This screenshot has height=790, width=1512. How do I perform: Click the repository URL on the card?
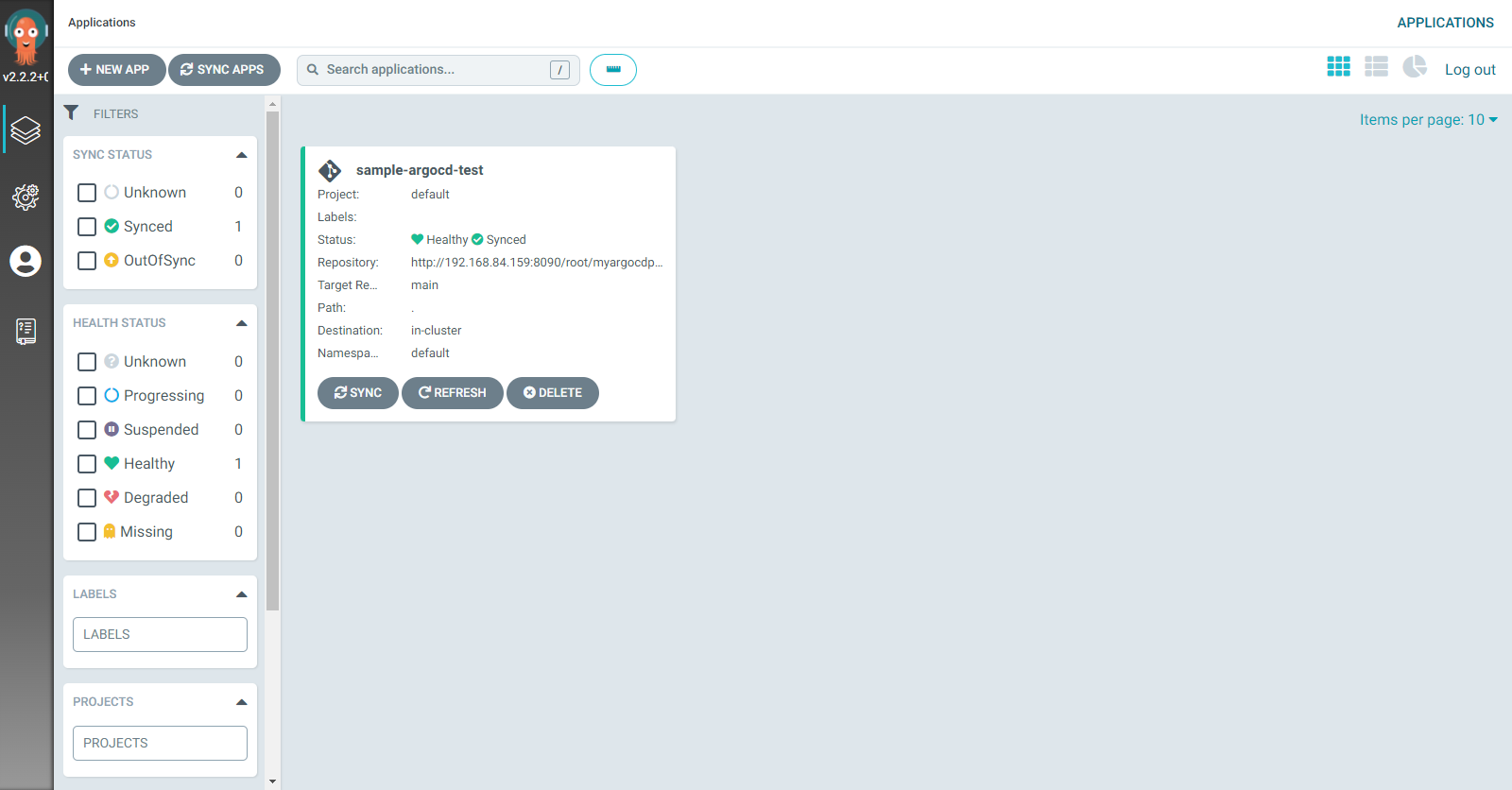click(537, 263)
